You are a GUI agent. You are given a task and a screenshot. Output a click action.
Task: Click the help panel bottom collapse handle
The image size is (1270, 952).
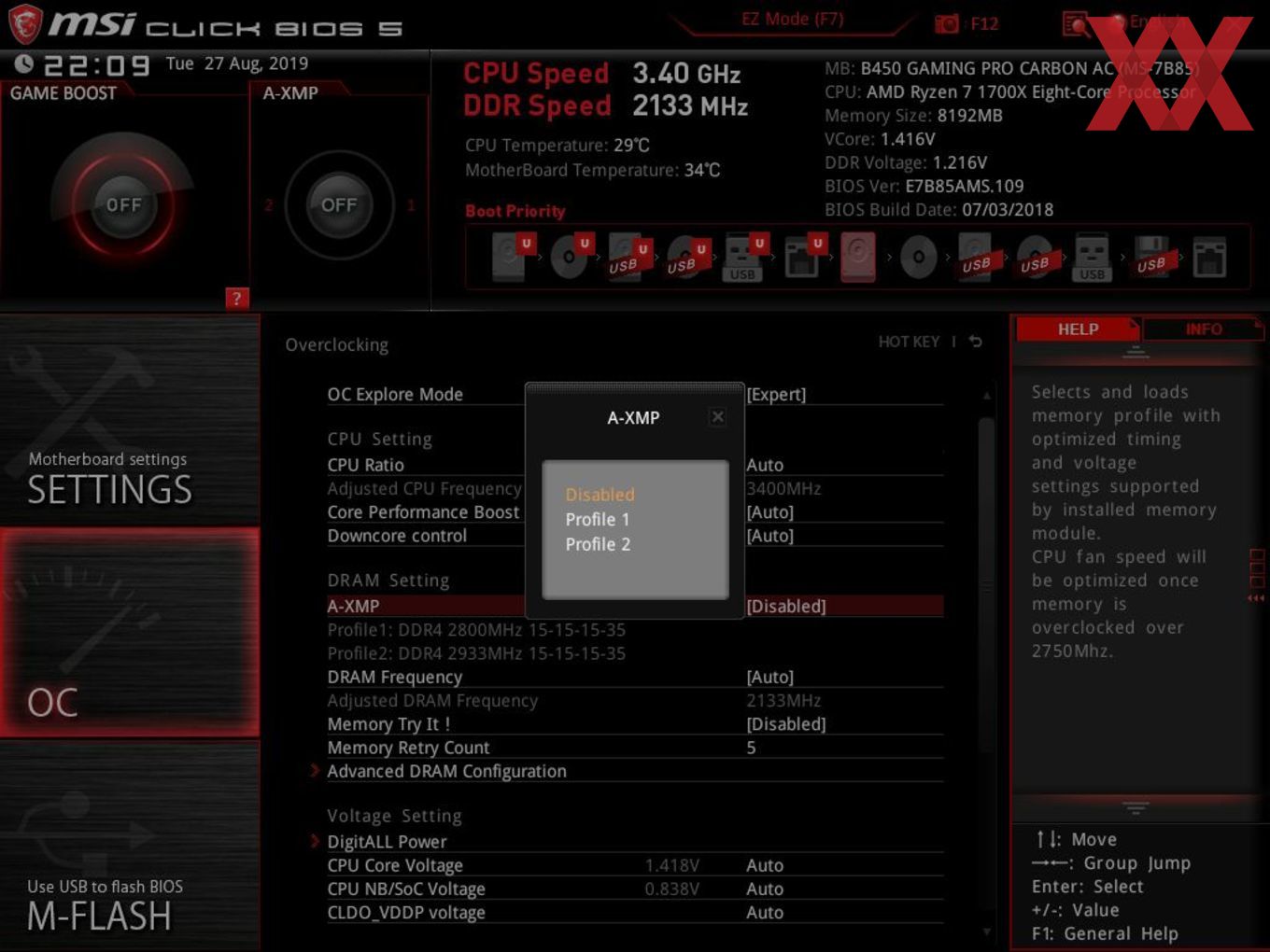[1136, 806]
